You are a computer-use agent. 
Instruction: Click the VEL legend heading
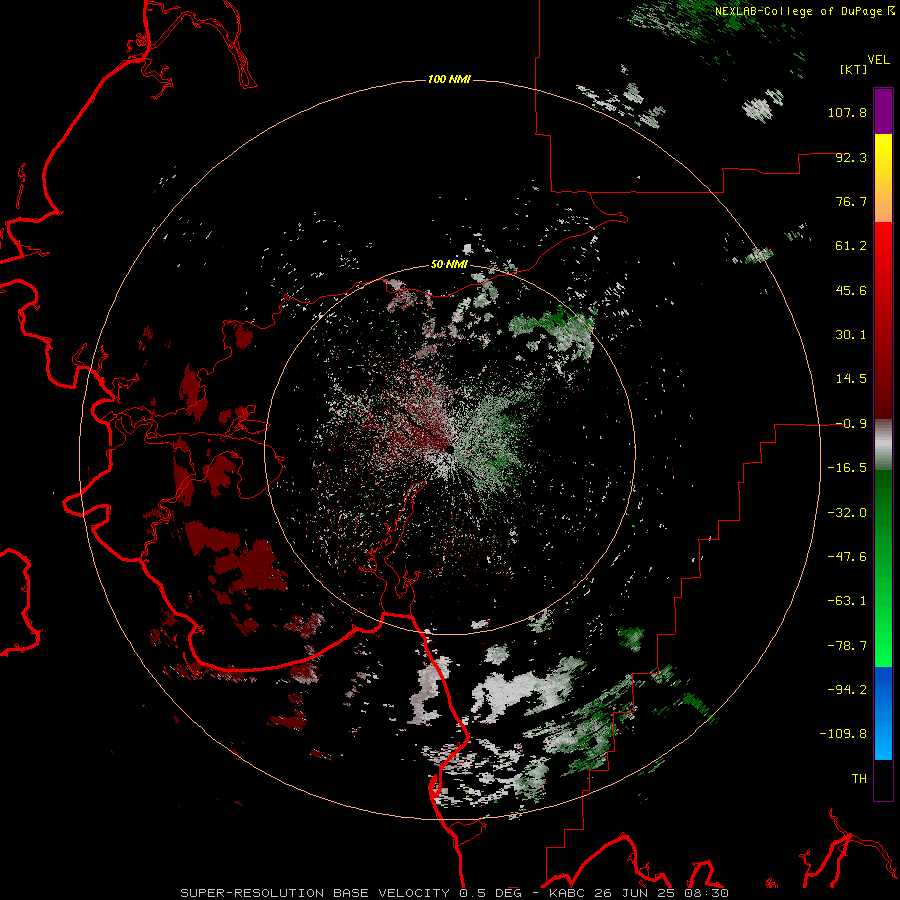pyautogui.click(x=878, y=60)
